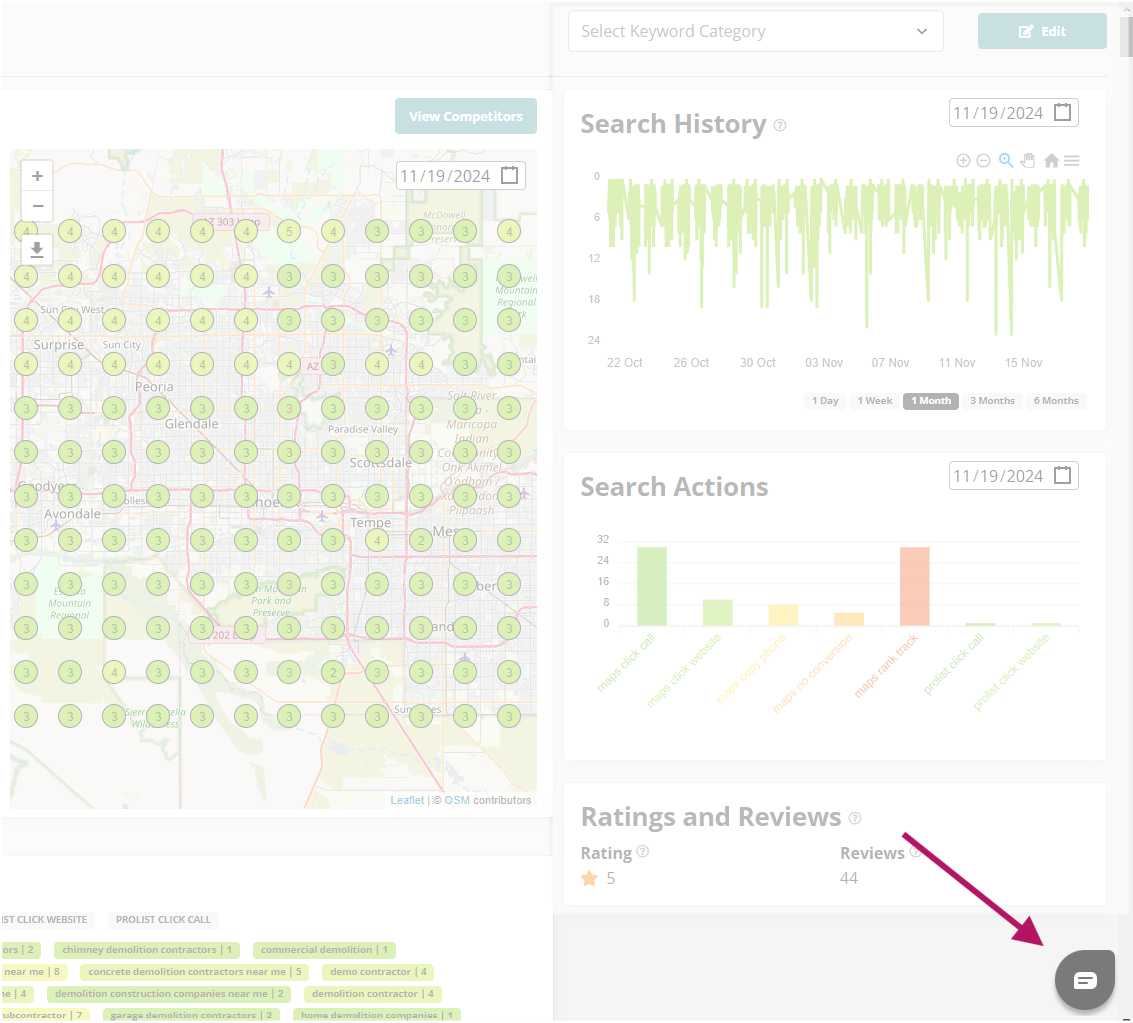Switch chart range to 3 Months
This screenshot has height=1023, width=1133.
coord(992,401)
